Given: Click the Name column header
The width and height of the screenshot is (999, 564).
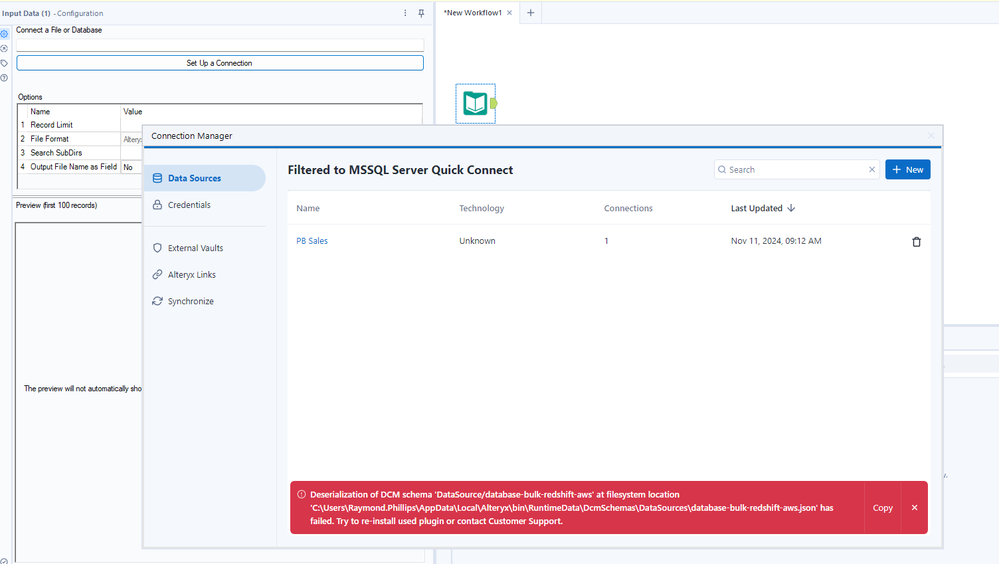Looking at the screenshot, I should [308, 208].
